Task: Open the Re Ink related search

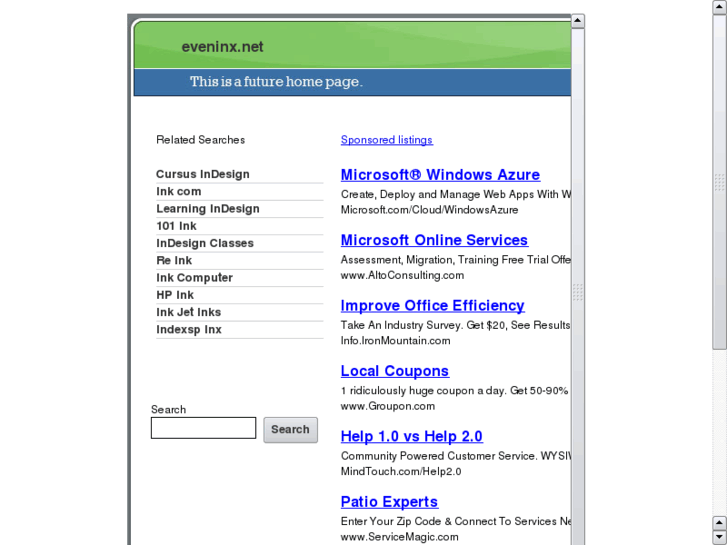Action: pos(174,260)
